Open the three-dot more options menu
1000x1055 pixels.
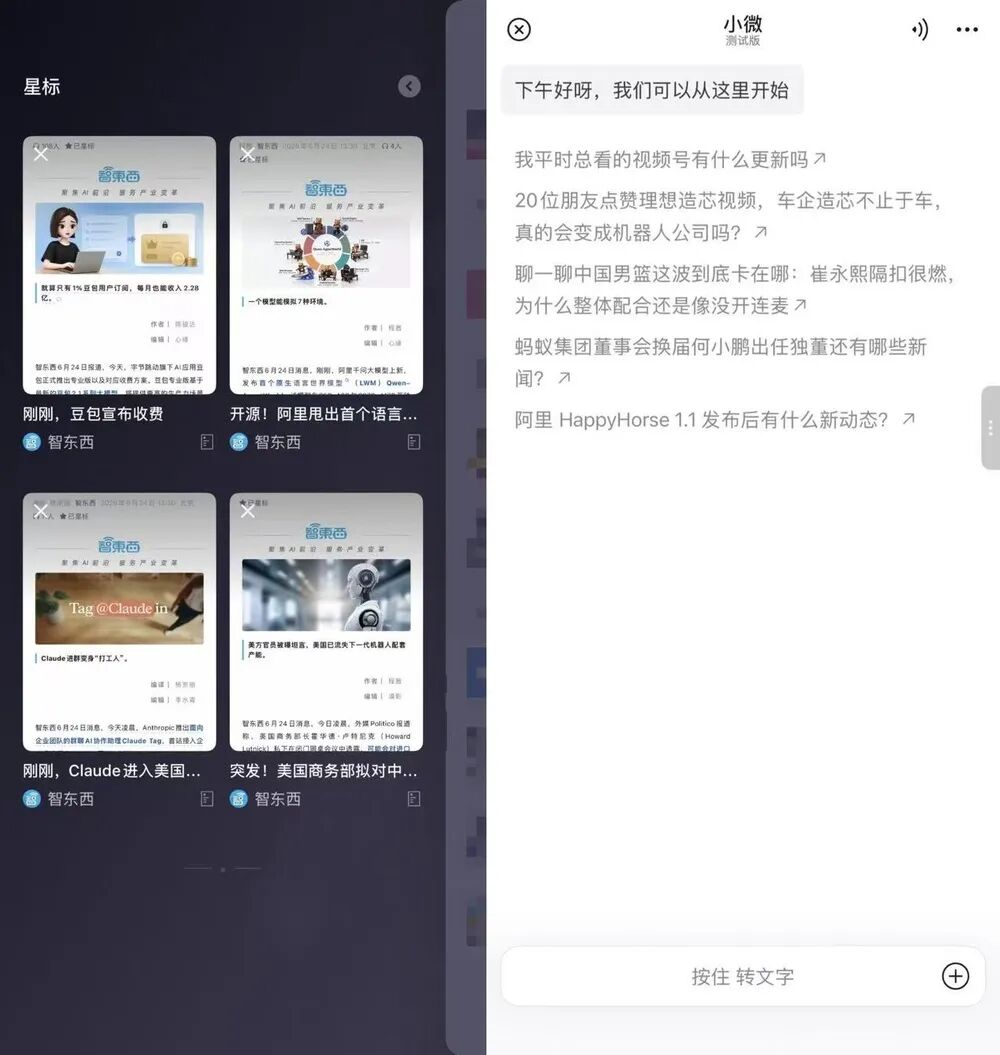[x=967, y=30]
